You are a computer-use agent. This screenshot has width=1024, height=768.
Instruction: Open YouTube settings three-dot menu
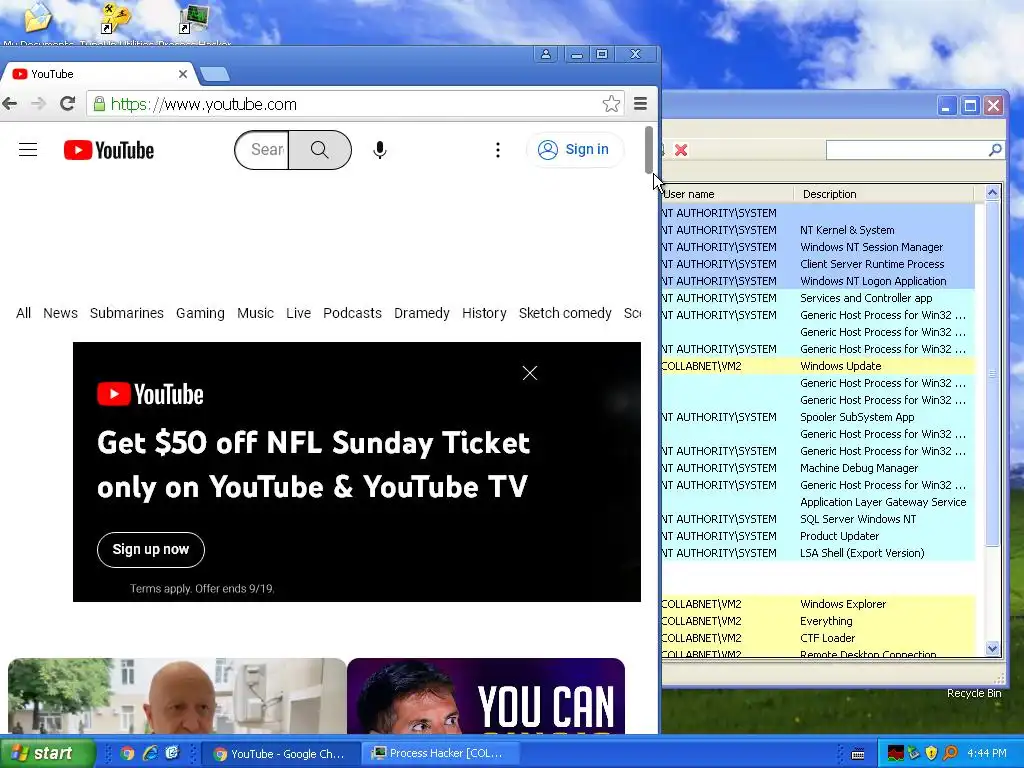(x=498, y=150)
